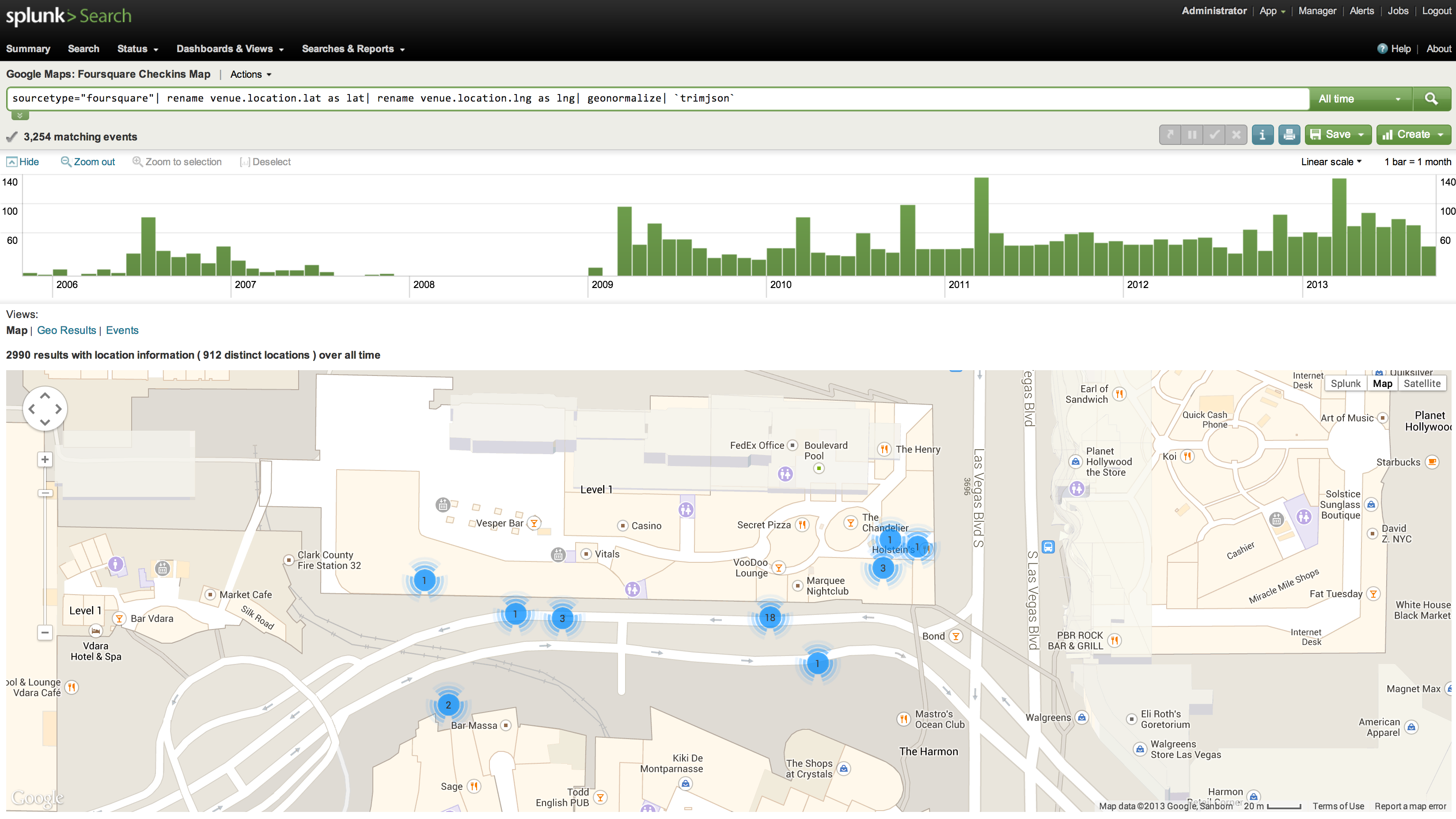1456x819 pixels.
Task: Click the Zoom out timeline link
Action: pos(87,162)
